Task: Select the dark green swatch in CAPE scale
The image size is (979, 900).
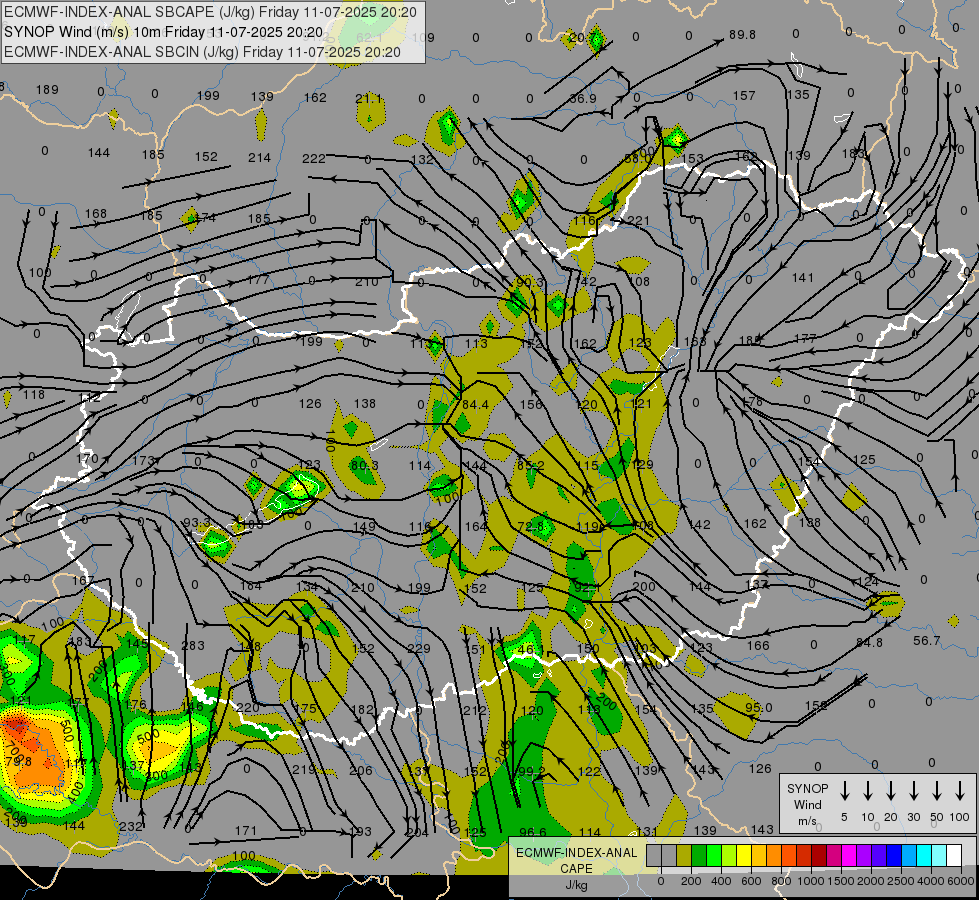Action: tap(699, 856)
